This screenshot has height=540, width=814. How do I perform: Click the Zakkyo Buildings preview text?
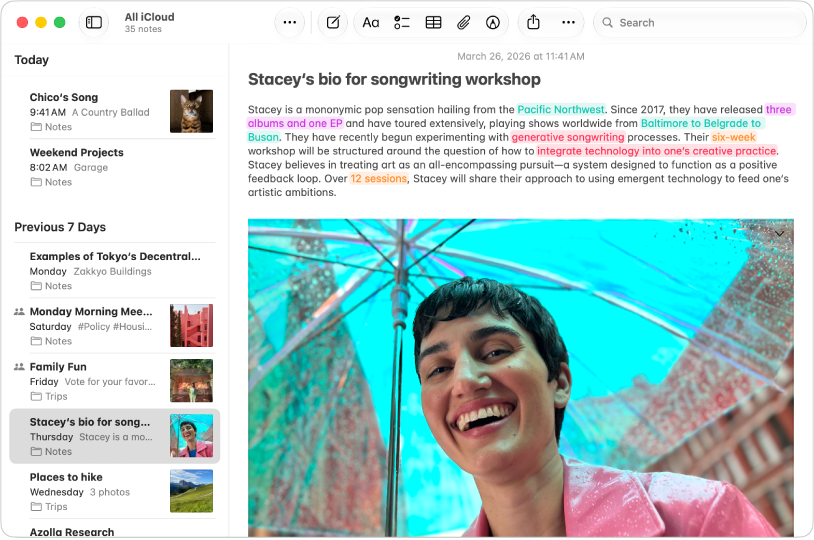(x=113, y=271)
